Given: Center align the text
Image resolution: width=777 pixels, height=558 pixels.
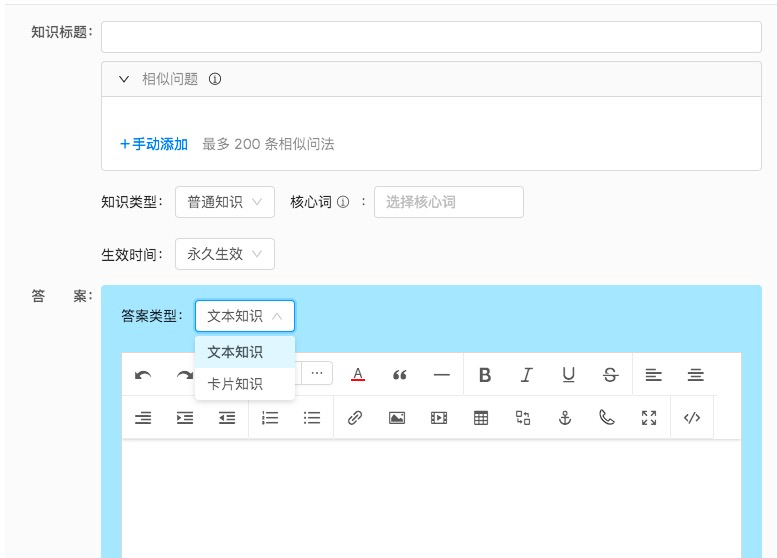Looking at the screenshot, I should [695, 375].
